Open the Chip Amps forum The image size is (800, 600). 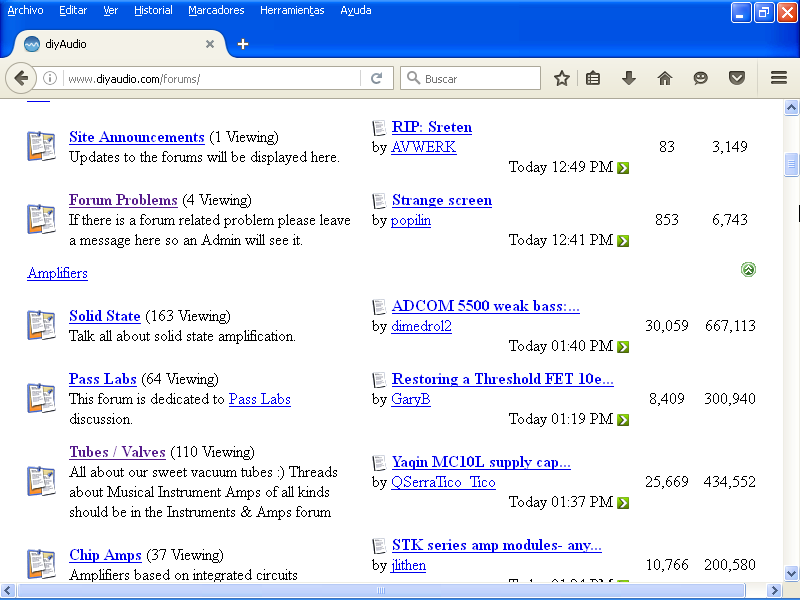tap(105, 555)
